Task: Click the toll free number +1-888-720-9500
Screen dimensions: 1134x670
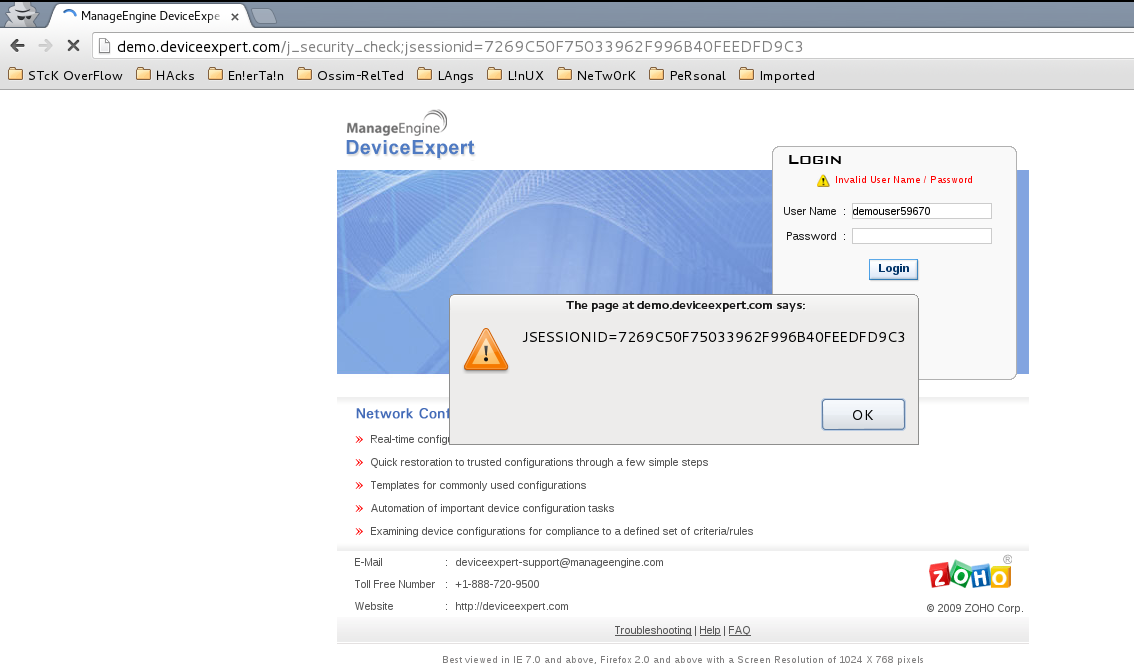Action: coord(497,584)
